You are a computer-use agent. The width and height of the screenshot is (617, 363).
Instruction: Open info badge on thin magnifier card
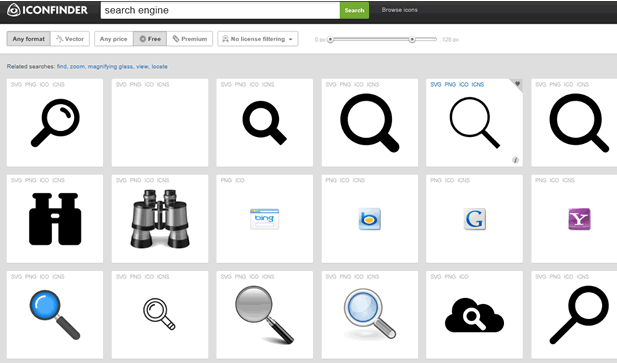tap(515, 160)
